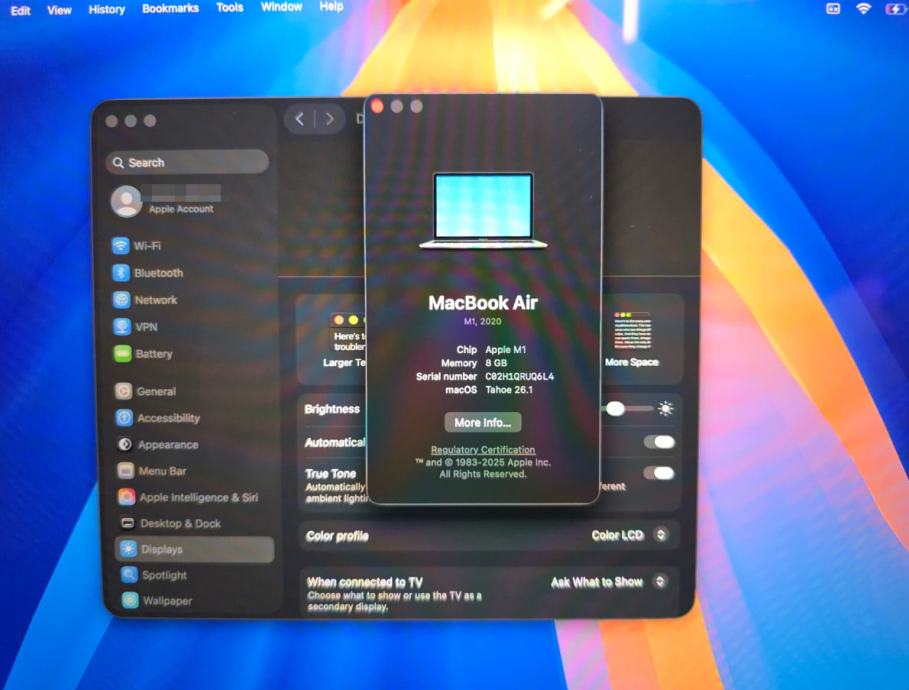Close the About This Mac window
This screenshot has width=909, height=690.
[377, 106]
